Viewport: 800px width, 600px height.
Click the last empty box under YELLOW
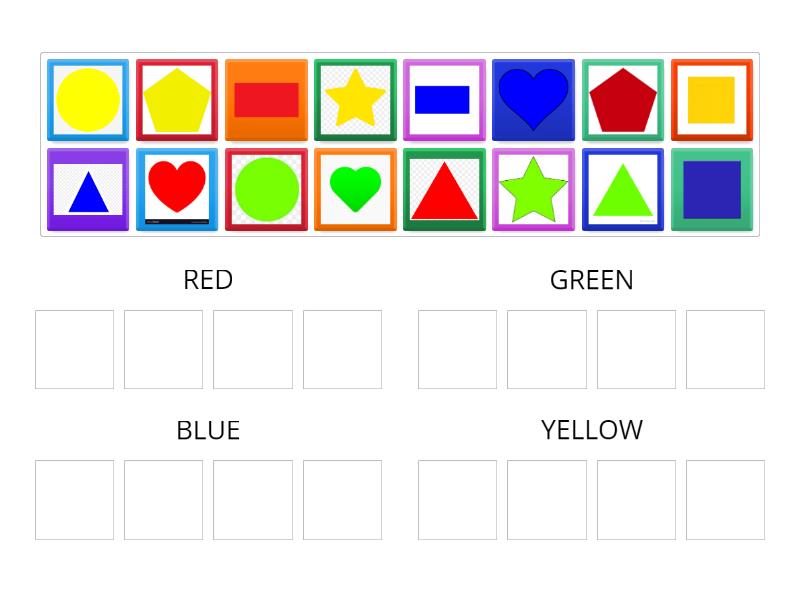726,499
